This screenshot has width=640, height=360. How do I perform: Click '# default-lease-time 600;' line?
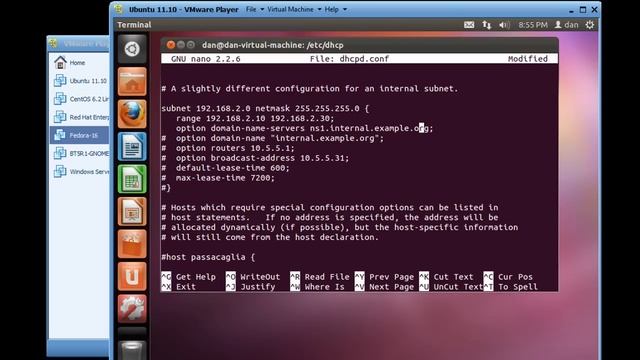226,168
